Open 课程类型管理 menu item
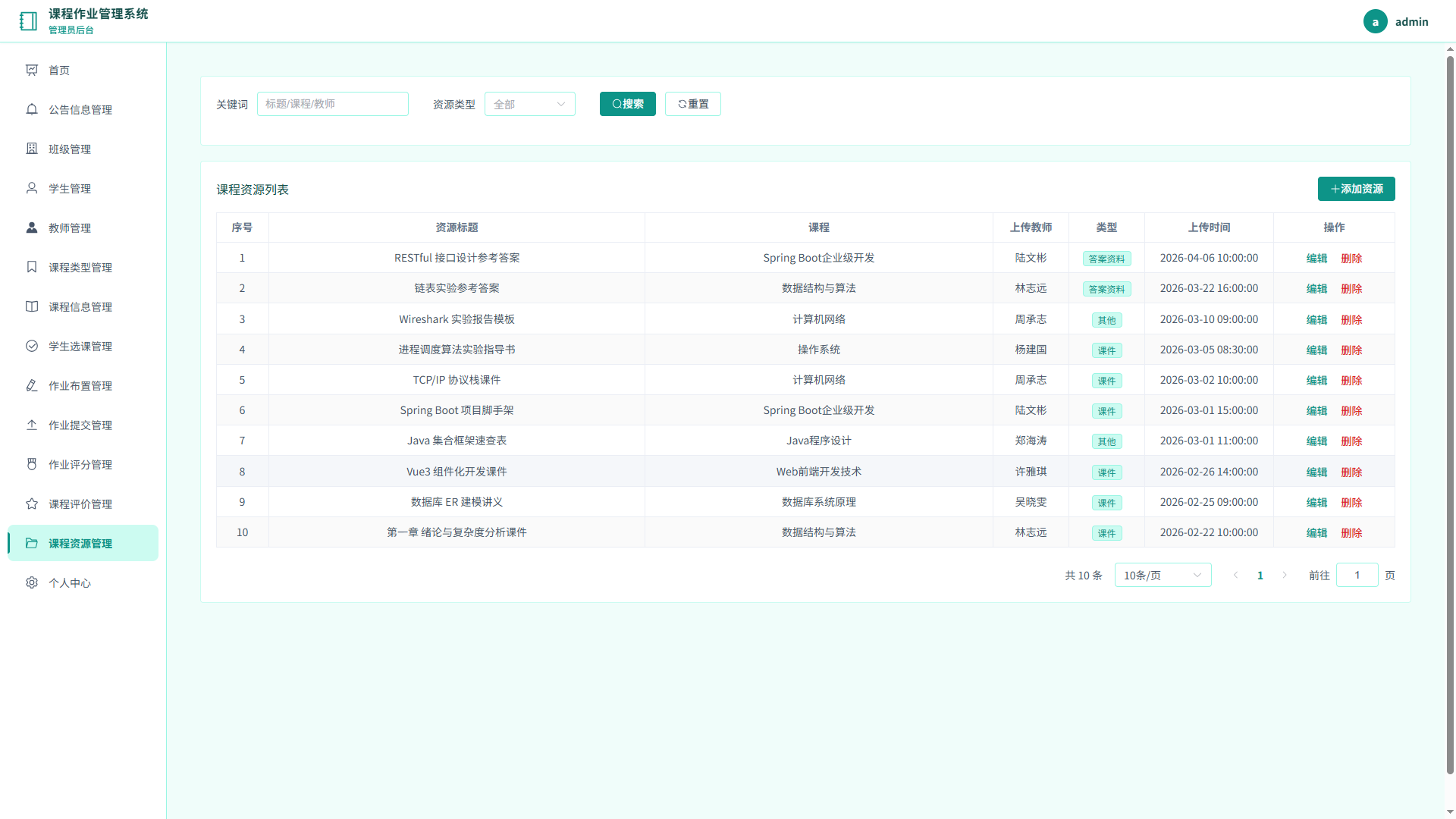1456x819 pixels. tap(83, 267)
